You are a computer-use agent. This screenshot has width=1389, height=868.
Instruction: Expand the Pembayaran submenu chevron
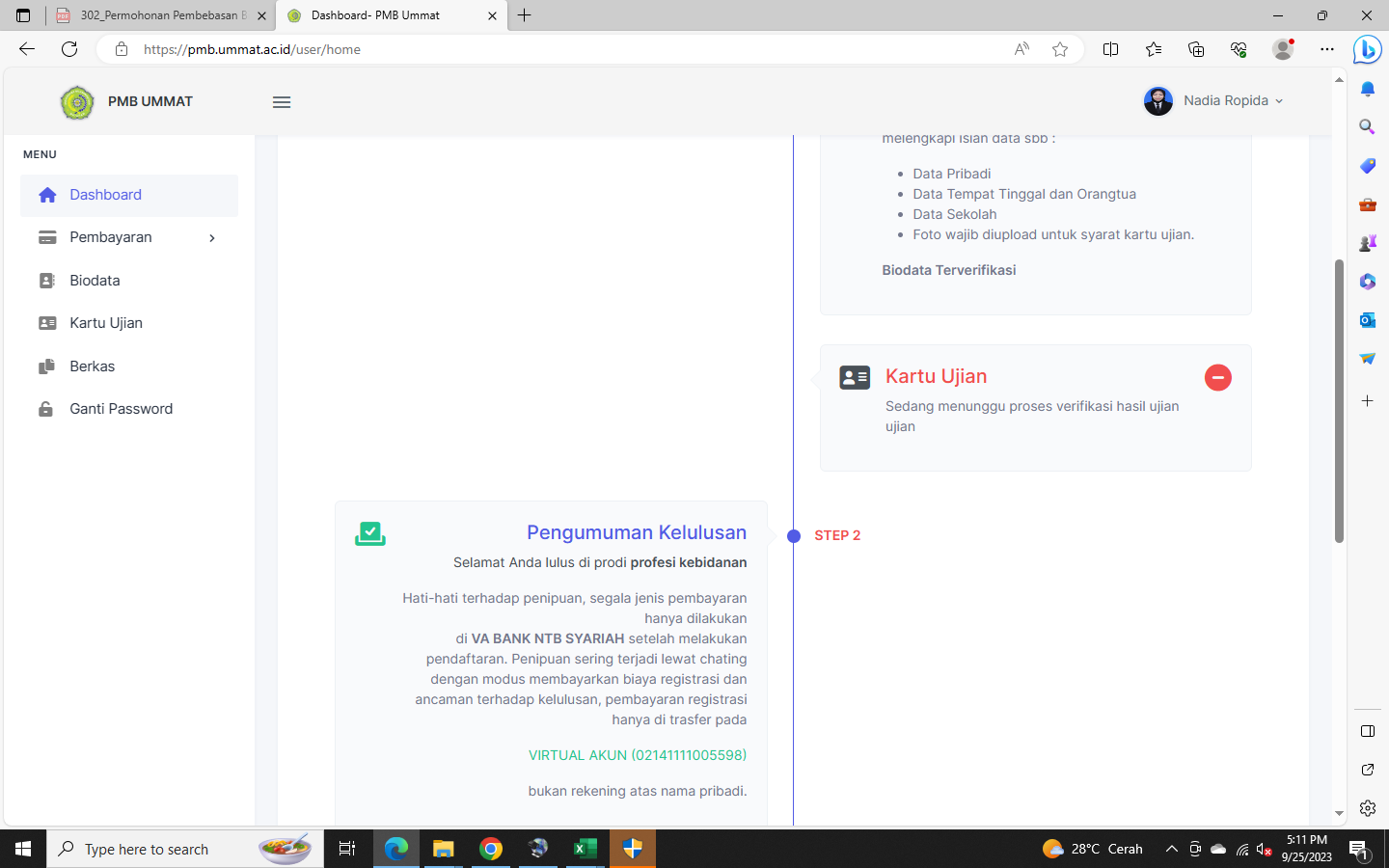coord(212,238)
